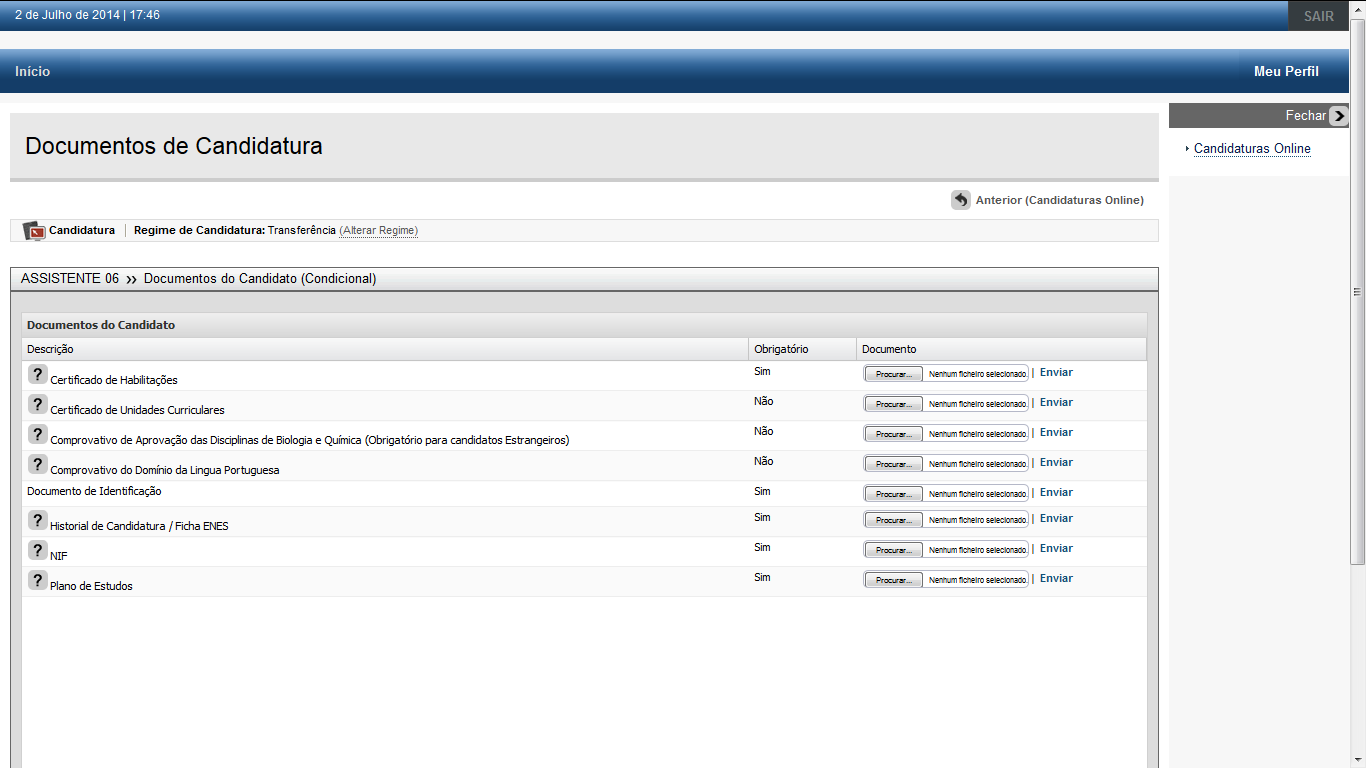Image resolution: width=1366 pixels, height=768 pixels.
Task: Click the date and time 2 de Julho de 2014
Action: [87, 15]
